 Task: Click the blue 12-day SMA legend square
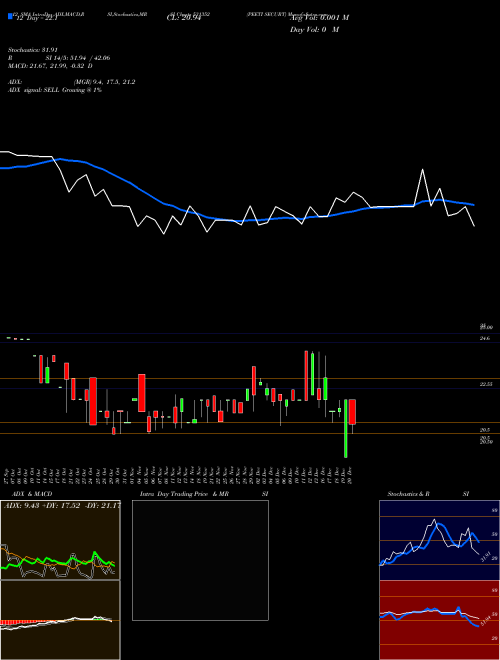pyautogui.click(x=10, y=17)
